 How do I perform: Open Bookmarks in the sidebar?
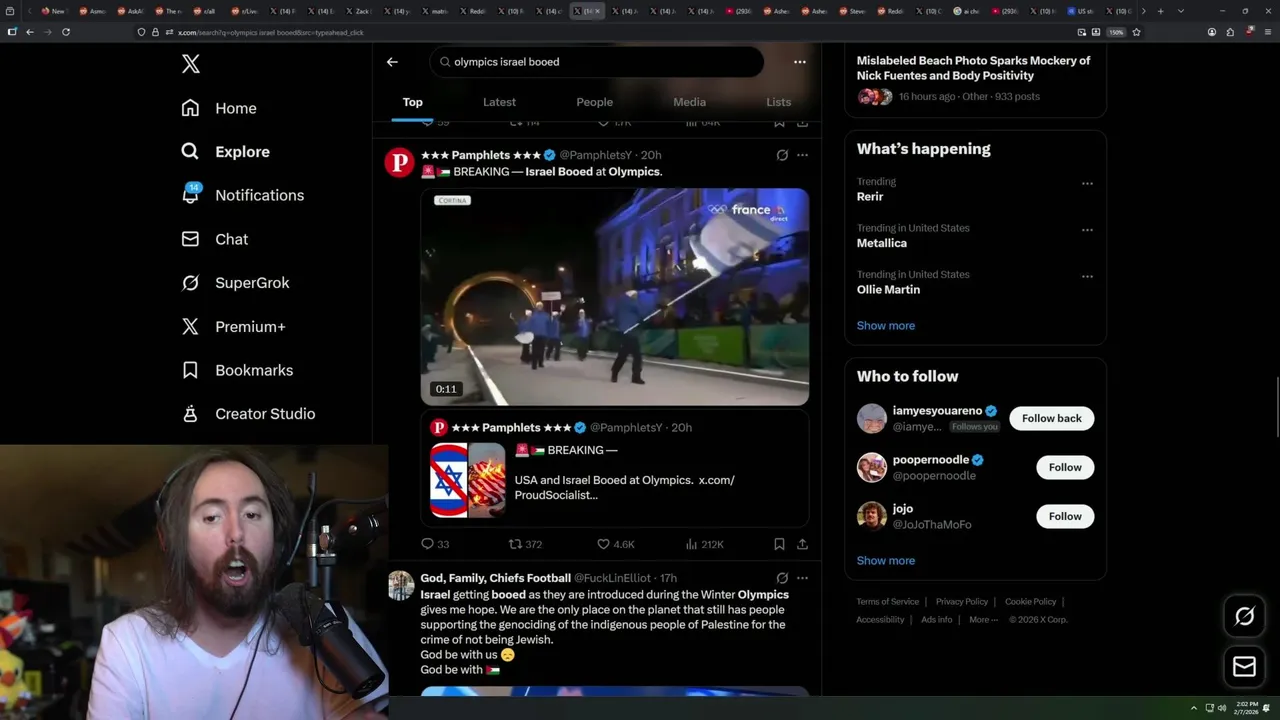point(236,370)
